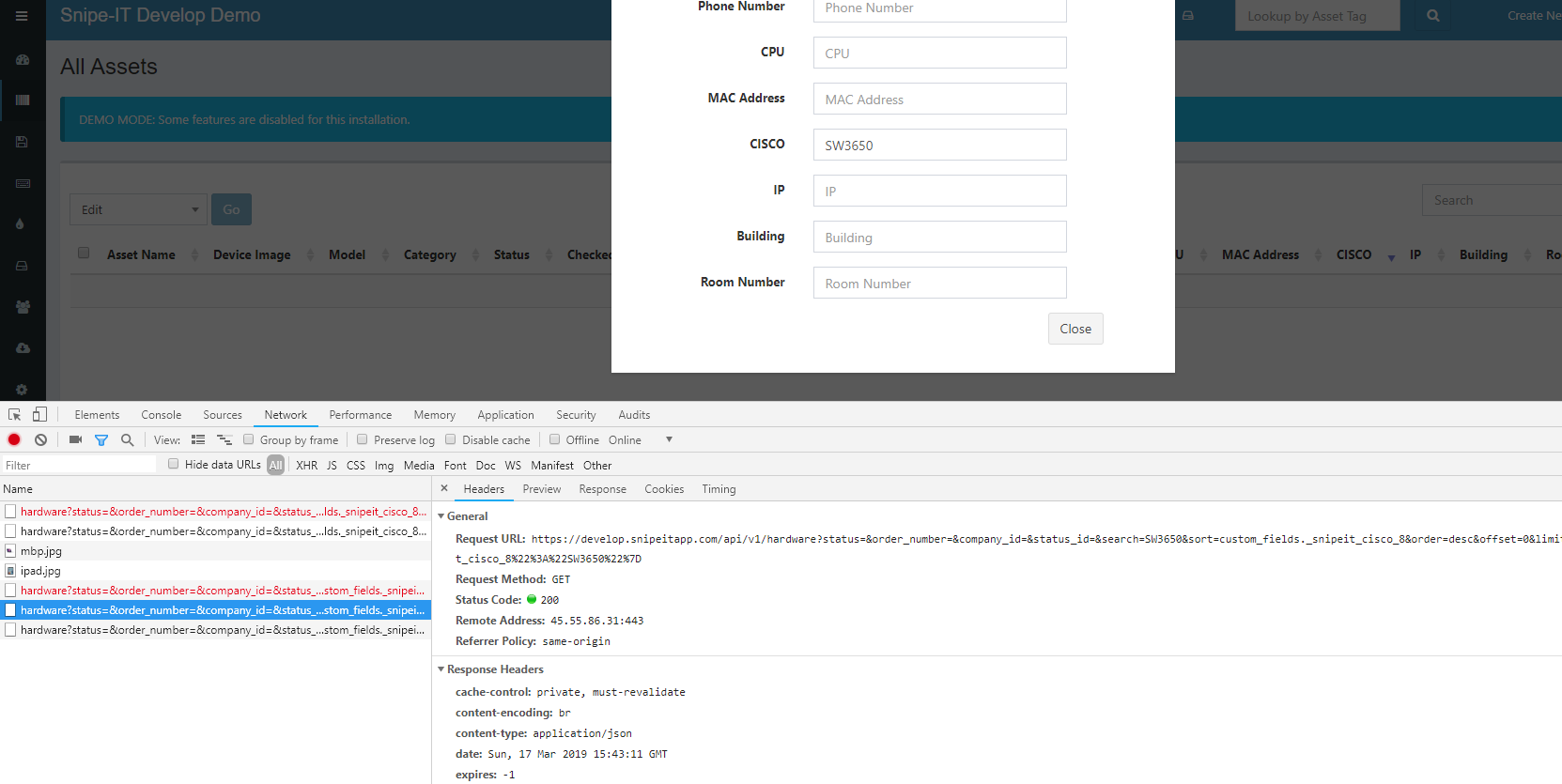This screenshot has height=784, width=1562.
Task: Filter requests by XHR
Action: [x=307, y=466]
